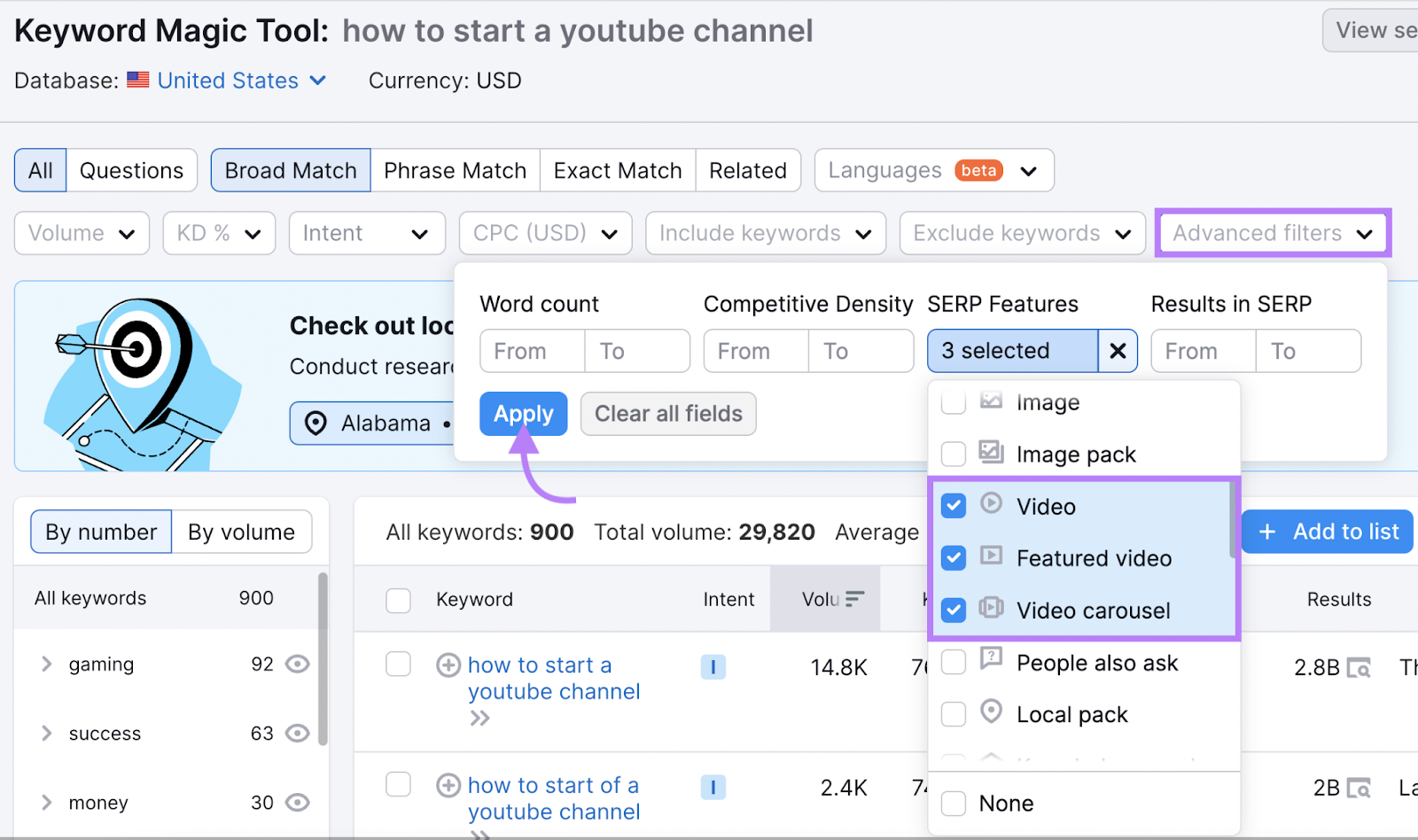The image size is (1418, 840).
Task: Open 'how to start a youtube channel' keyword link
Action: click(554, 678)
